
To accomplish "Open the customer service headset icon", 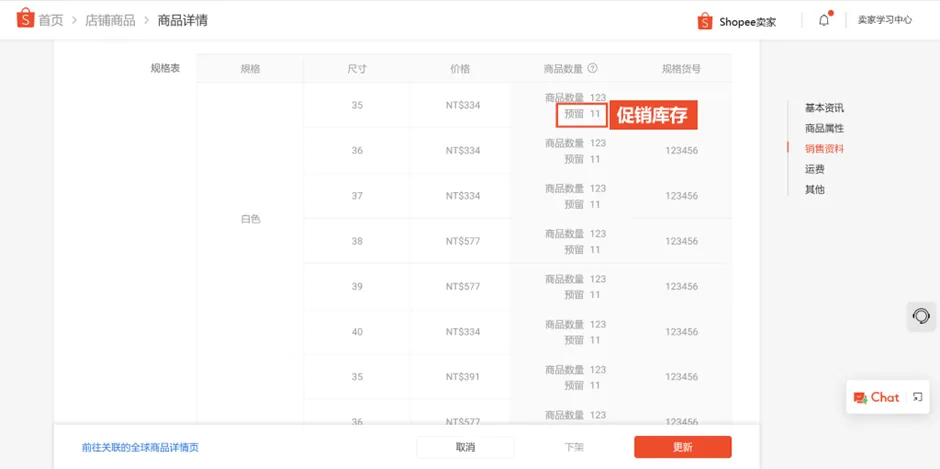I will click(x=921, y=316).
